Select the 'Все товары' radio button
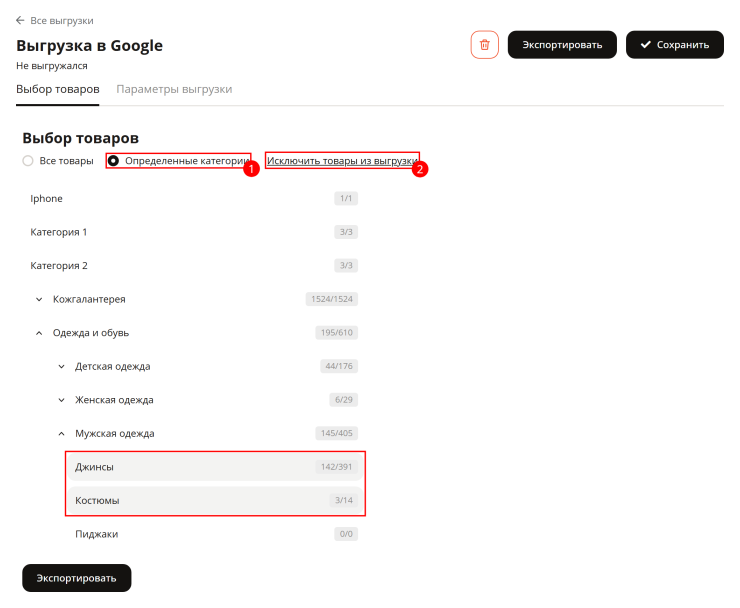740x608 pixels. [x=28, y=161]
